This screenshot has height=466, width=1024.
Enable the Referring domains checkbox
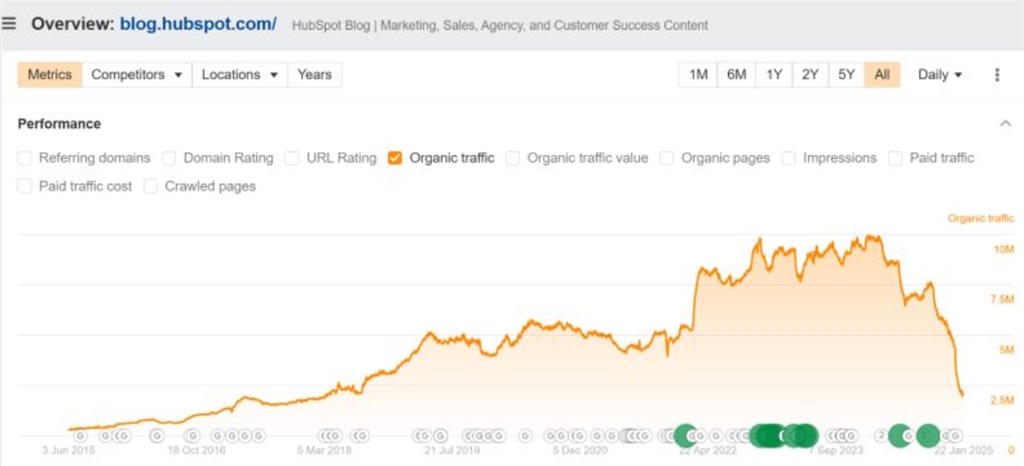click(25, 158)
